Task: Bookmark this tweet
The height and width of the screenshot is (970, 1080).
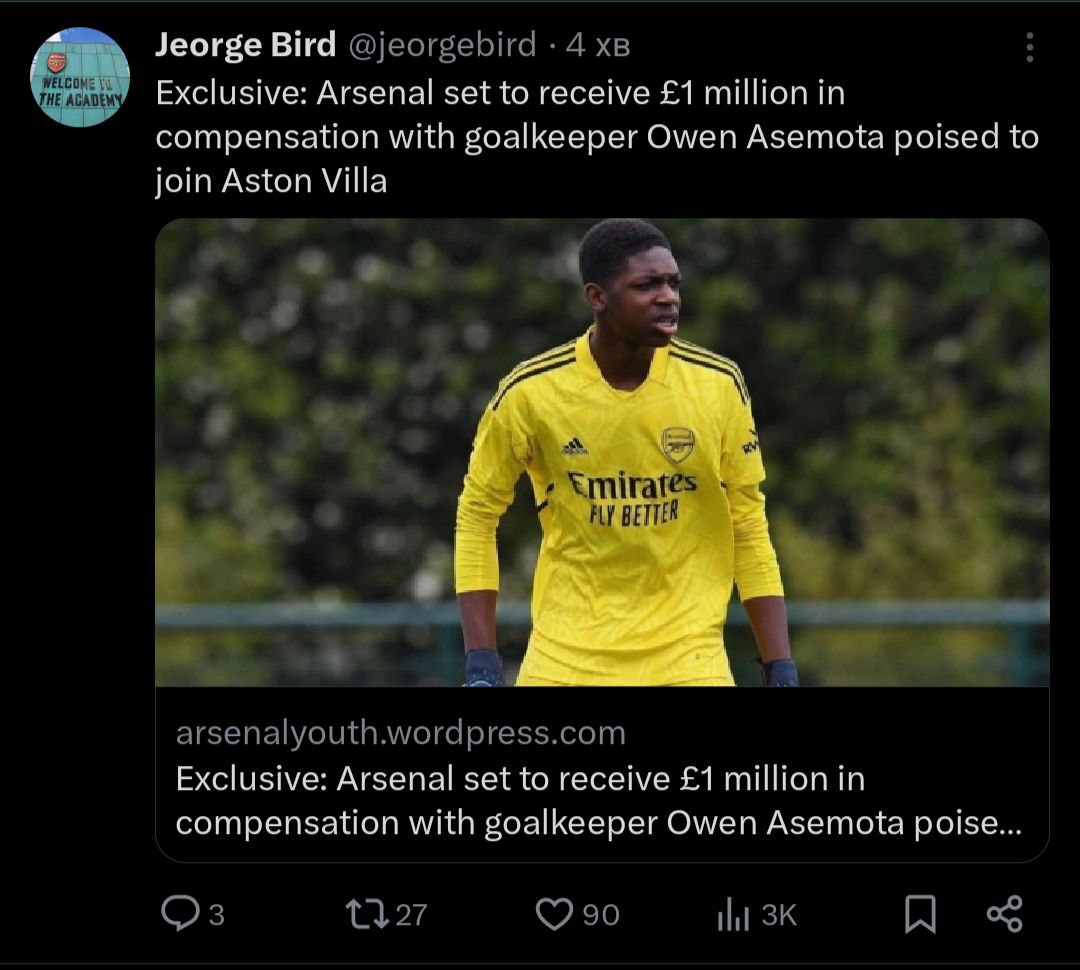Action: [x=920, y=913]
